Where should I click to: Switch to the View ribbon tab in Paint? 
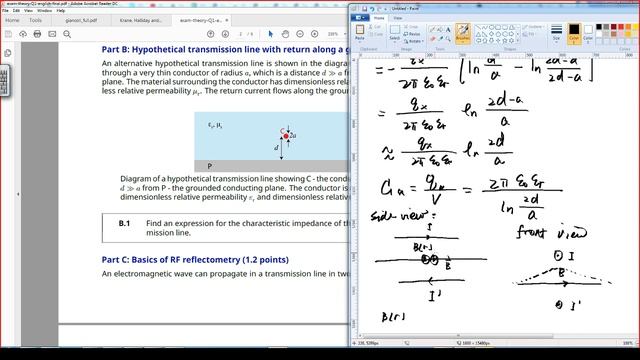tap(398, 18)
